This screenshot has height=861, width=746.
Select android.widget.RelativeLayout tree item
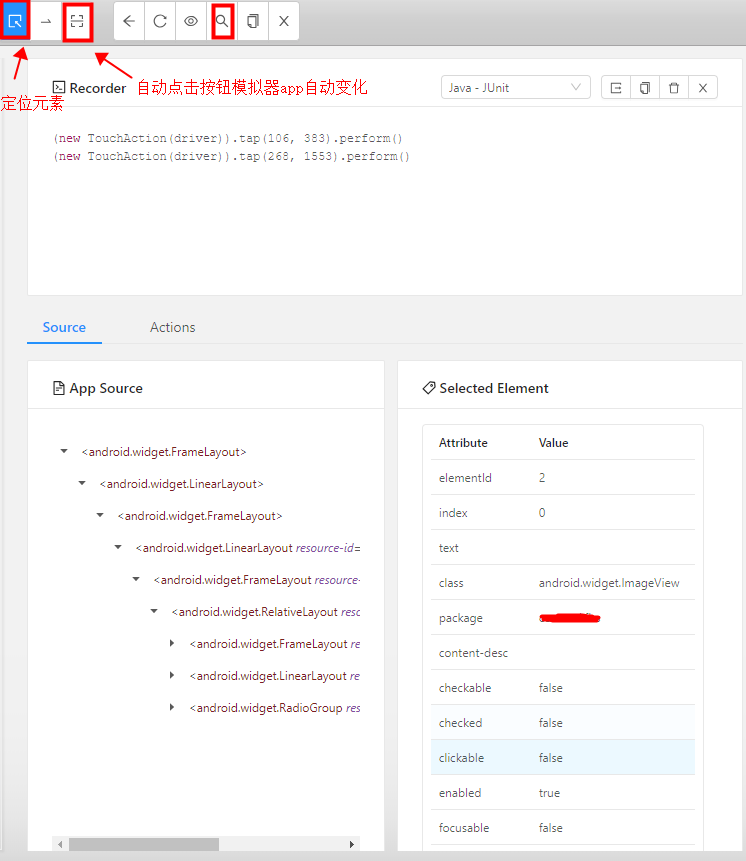click(x=266, y=612)
